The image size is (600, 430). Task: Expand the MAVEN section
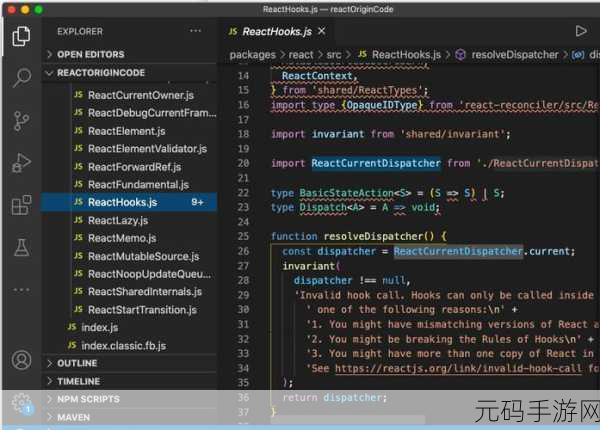[x=129, y=417]
